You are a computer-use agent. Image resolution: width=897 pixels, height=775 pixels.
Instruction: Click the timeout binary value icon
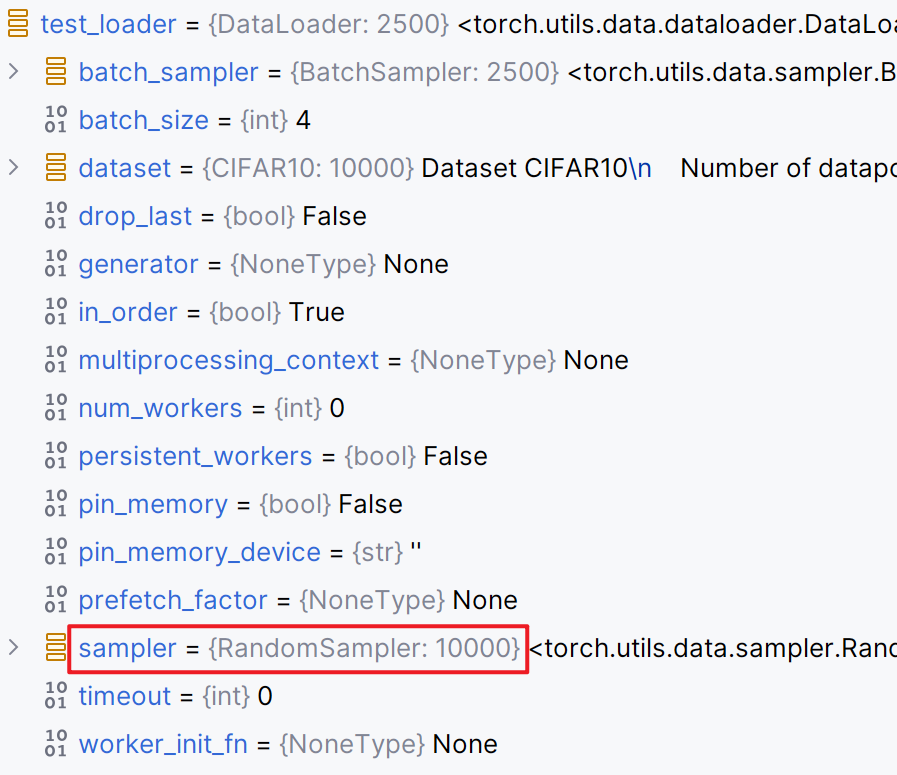(56, 695)
